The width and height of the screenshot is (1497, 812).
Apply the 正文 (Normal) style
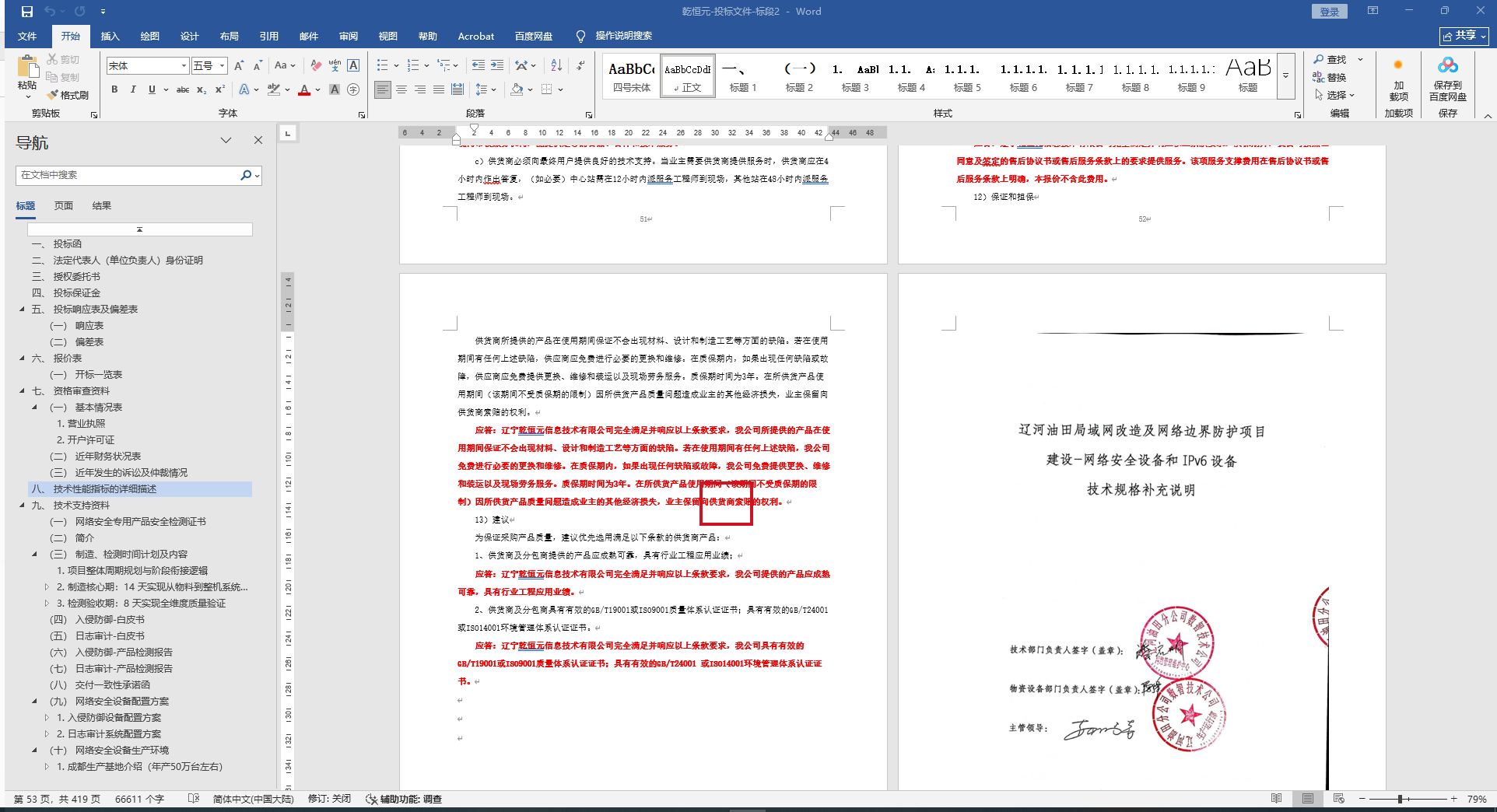pos(687,76)
